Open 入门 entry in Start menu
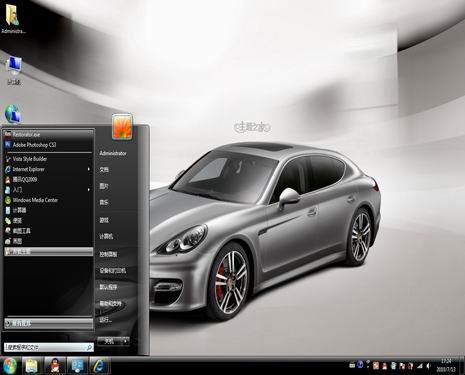This screenshot has height=375, width=465. (48, 190)
